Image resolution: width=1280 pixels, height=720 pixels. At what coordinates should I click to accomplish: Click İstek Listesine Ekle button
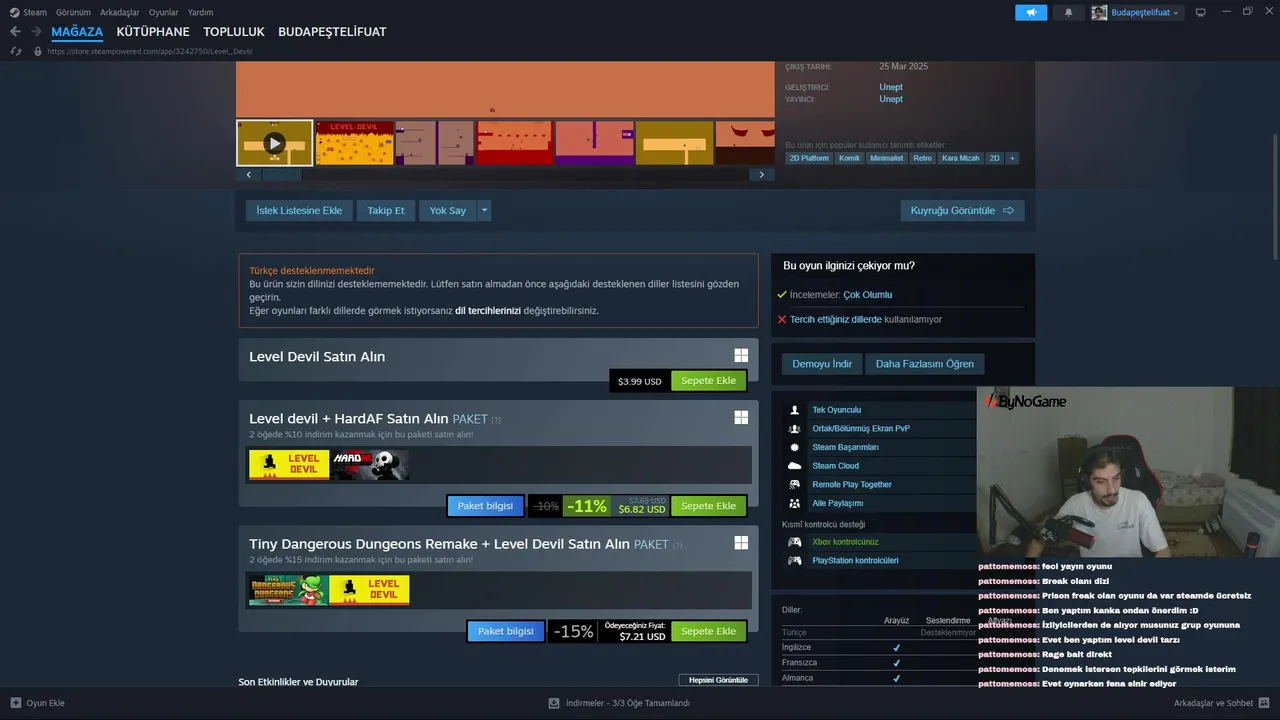(299, 211)
